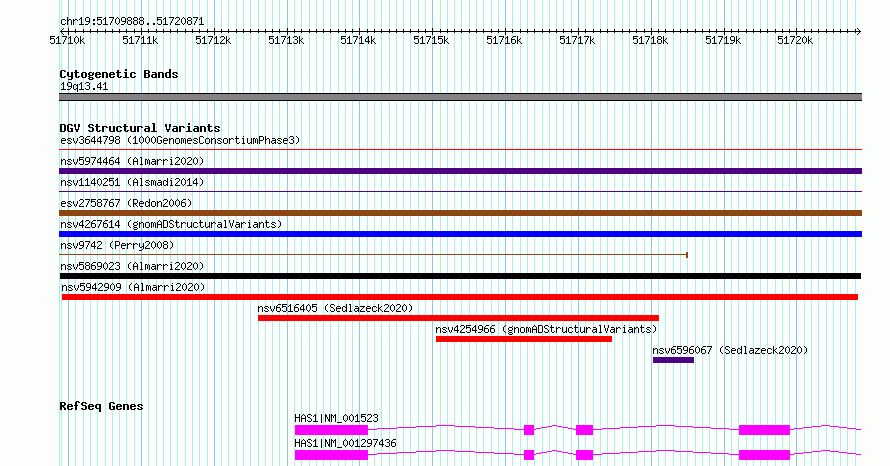Screen dimensions: 890x466
Task: Open the nsv4267614 (gnomADStructuralVariants) label
Action: 171,224
